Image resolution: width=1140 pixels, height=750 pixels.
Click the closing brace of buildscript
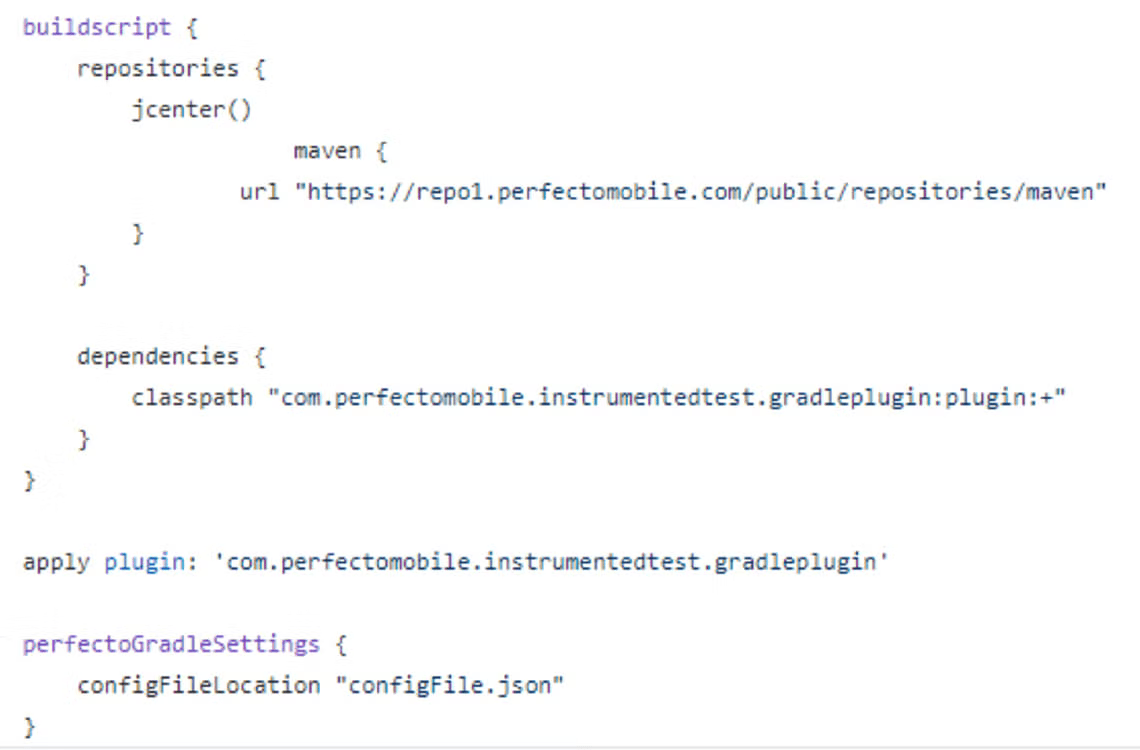coord(29,481)
